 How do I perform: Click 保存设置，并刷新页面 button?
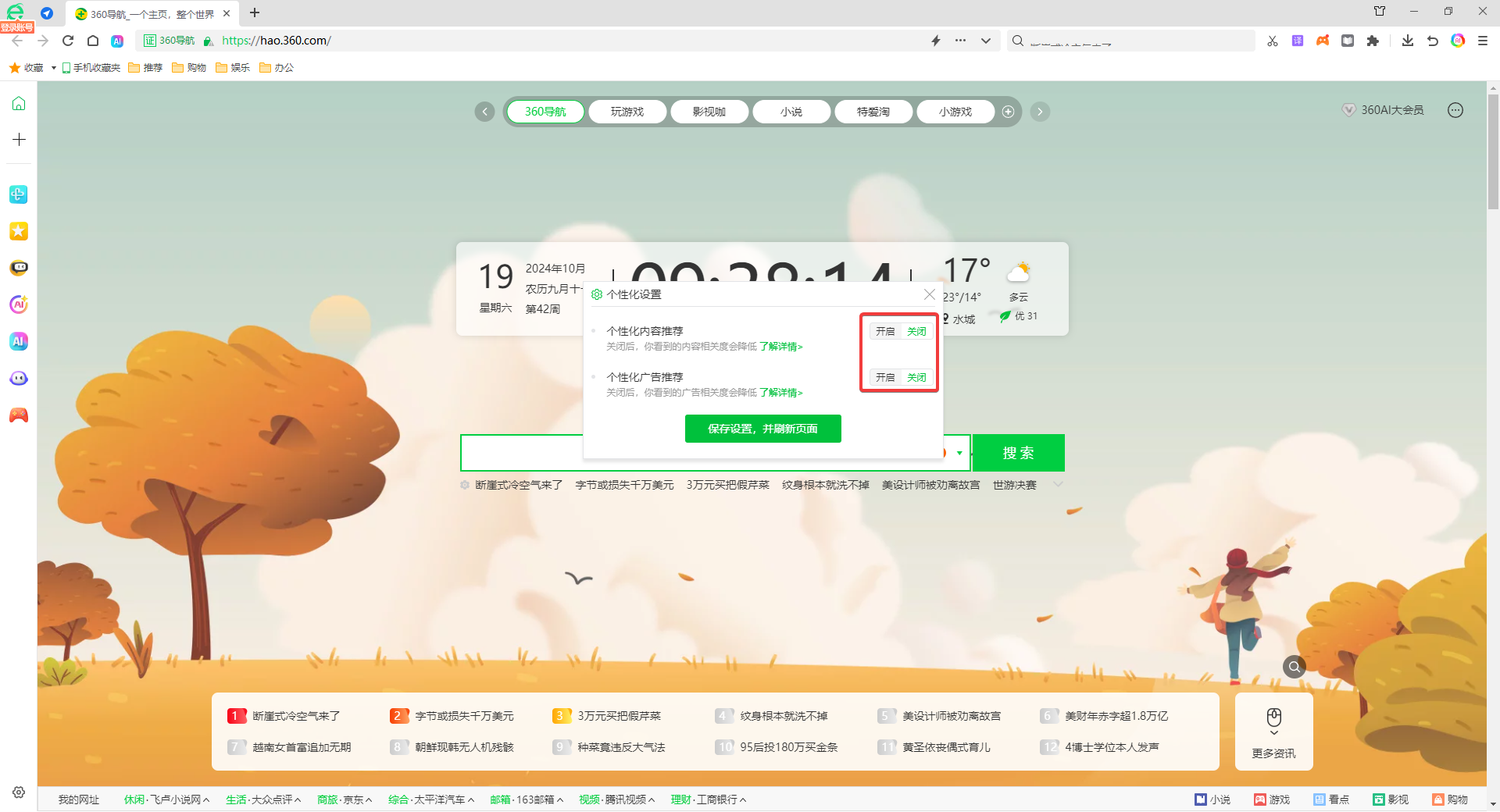point(763,429)
